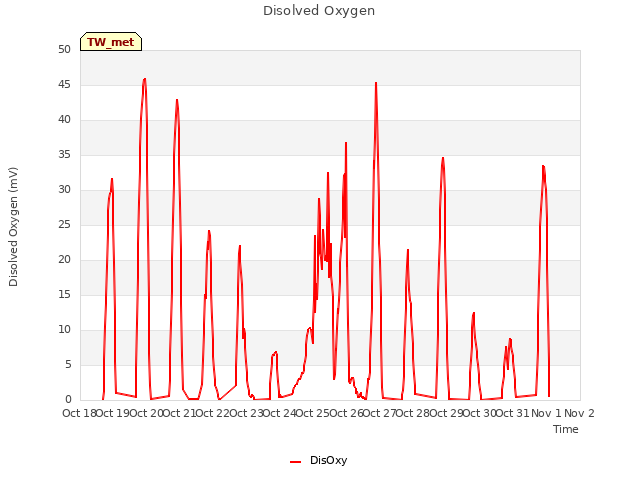The image size is (640, 480).
Task: Click the DisOxy legend entry text
Action: coord(328,460)
